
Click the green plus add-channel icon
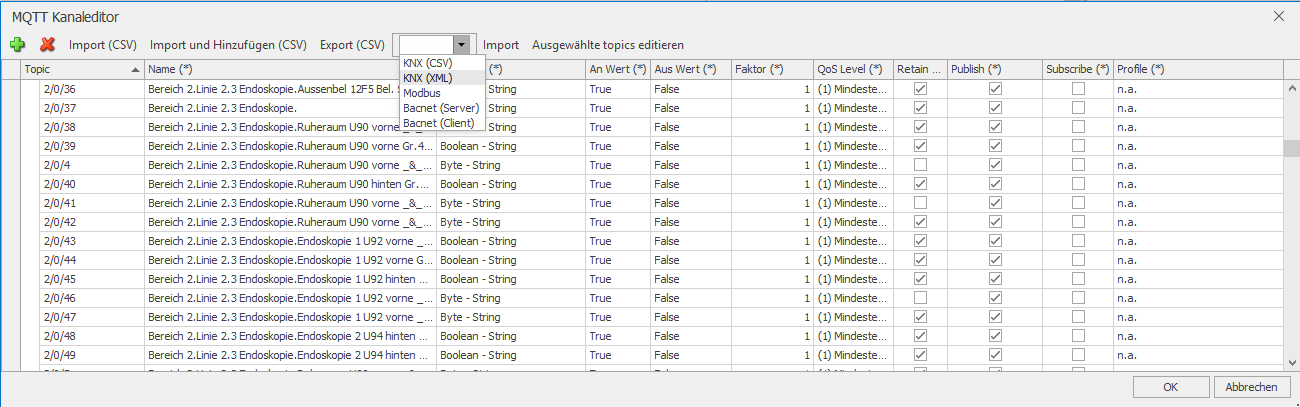17,45
